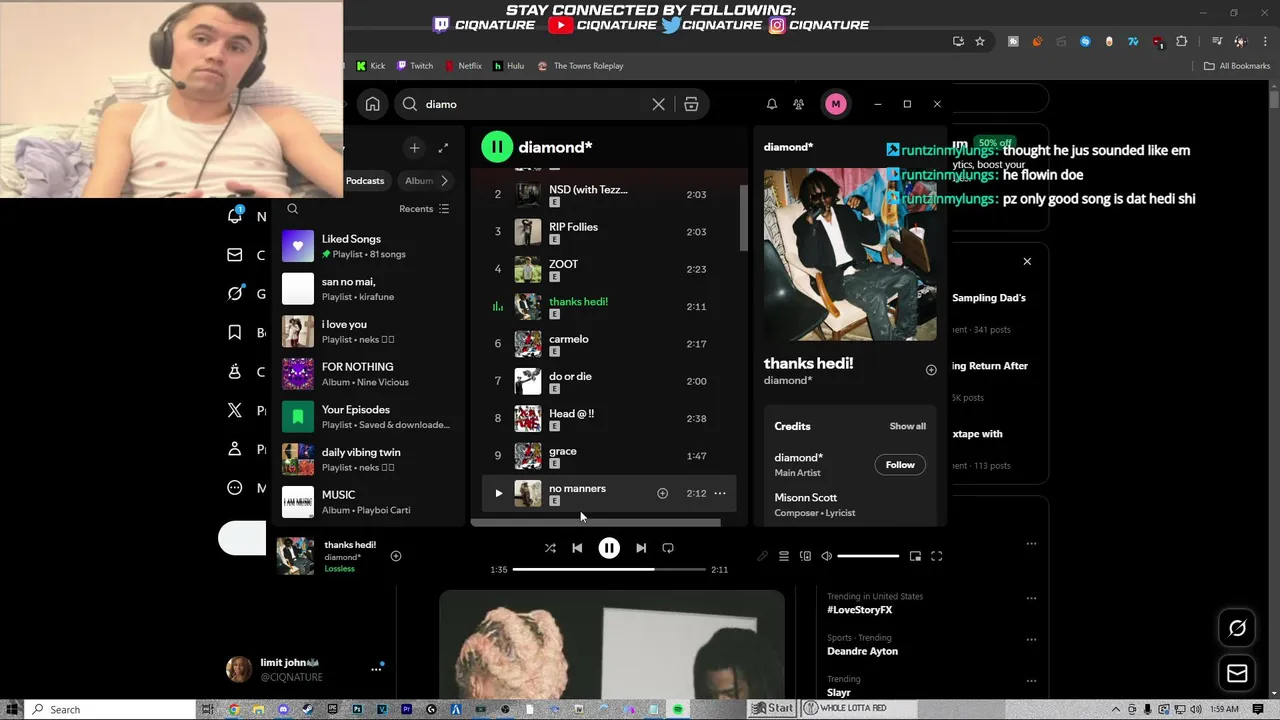The height and width of the screenshot is (720, 1280).
Task: Open the All Bookmarks folder
Action: [1237, 66]
